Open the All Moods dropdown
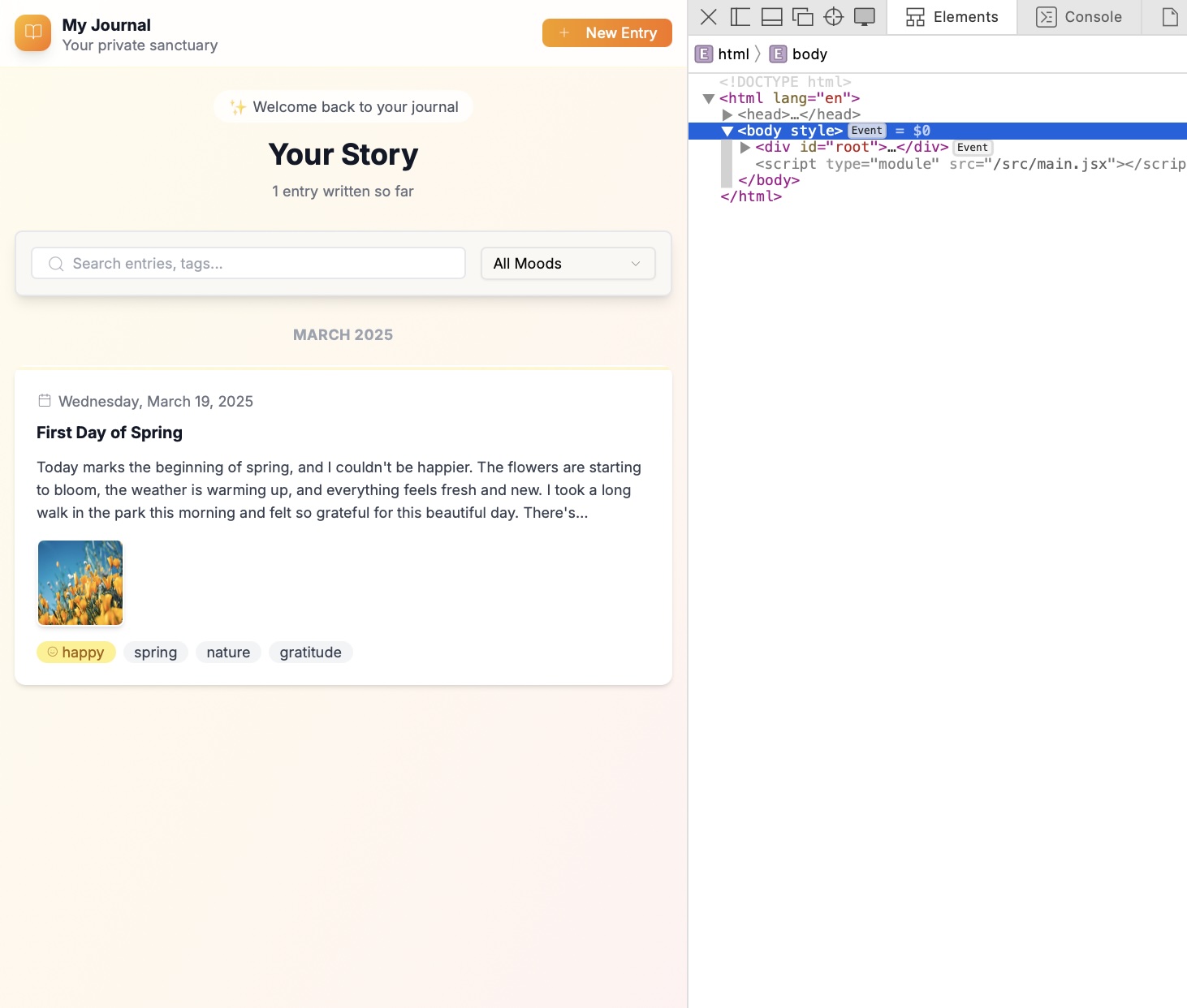 tap(568, 264)
